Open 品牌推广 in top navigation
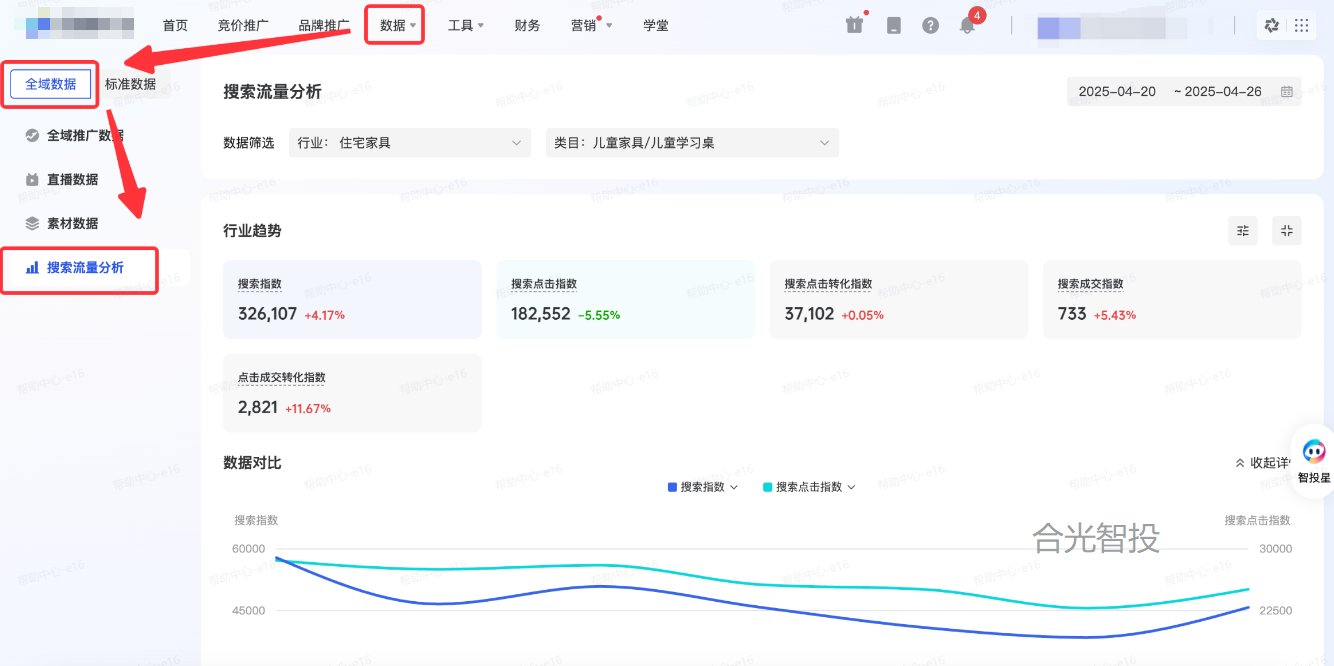This screenshot has height=666, width=1334. pyautogui.click(x=324, y=25)
